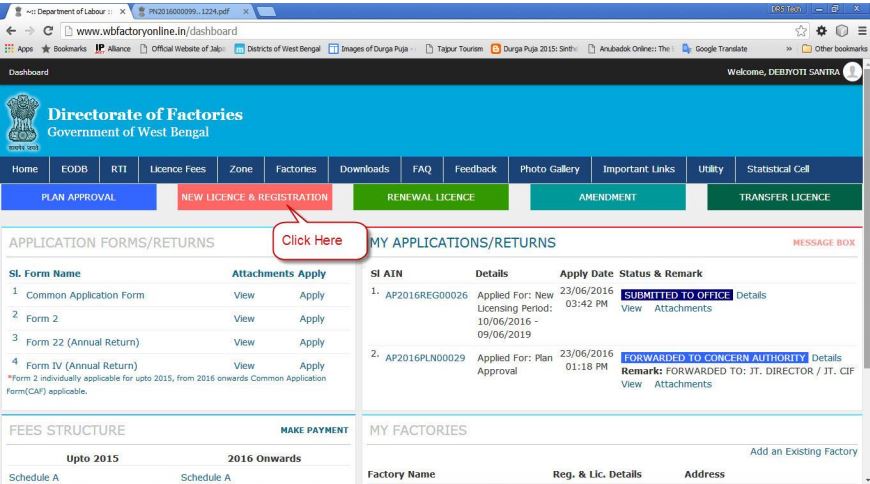Open the Anubadok Online bookmark

pos(629,49)
